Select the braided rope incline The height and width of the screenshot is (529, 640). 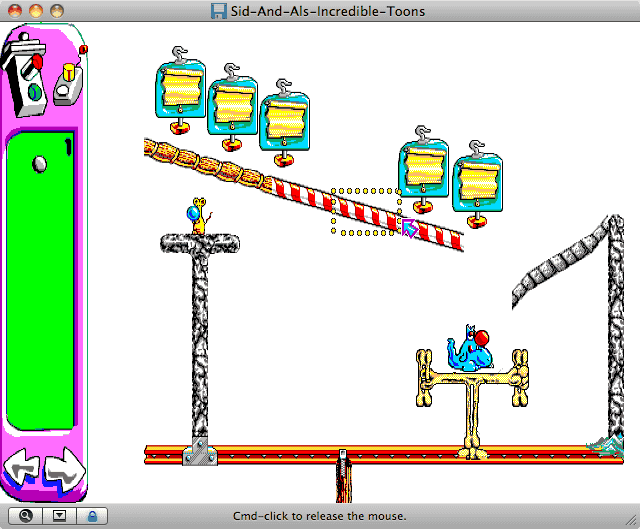208,164
